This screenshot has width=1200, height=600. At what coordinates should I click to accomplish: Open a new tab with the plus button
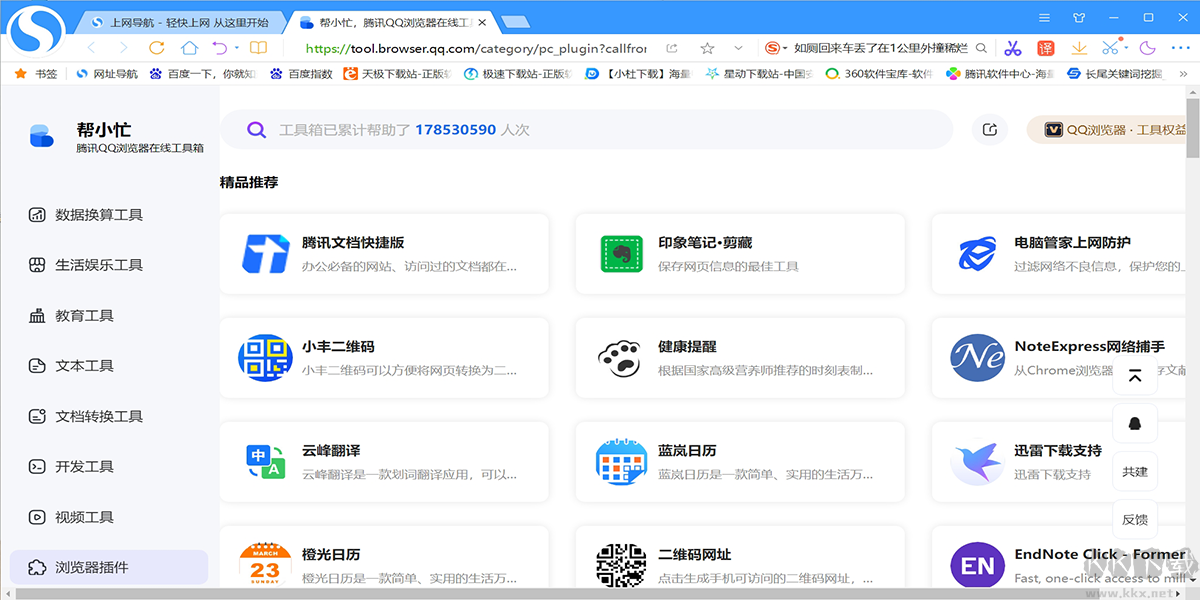(515, 21)
